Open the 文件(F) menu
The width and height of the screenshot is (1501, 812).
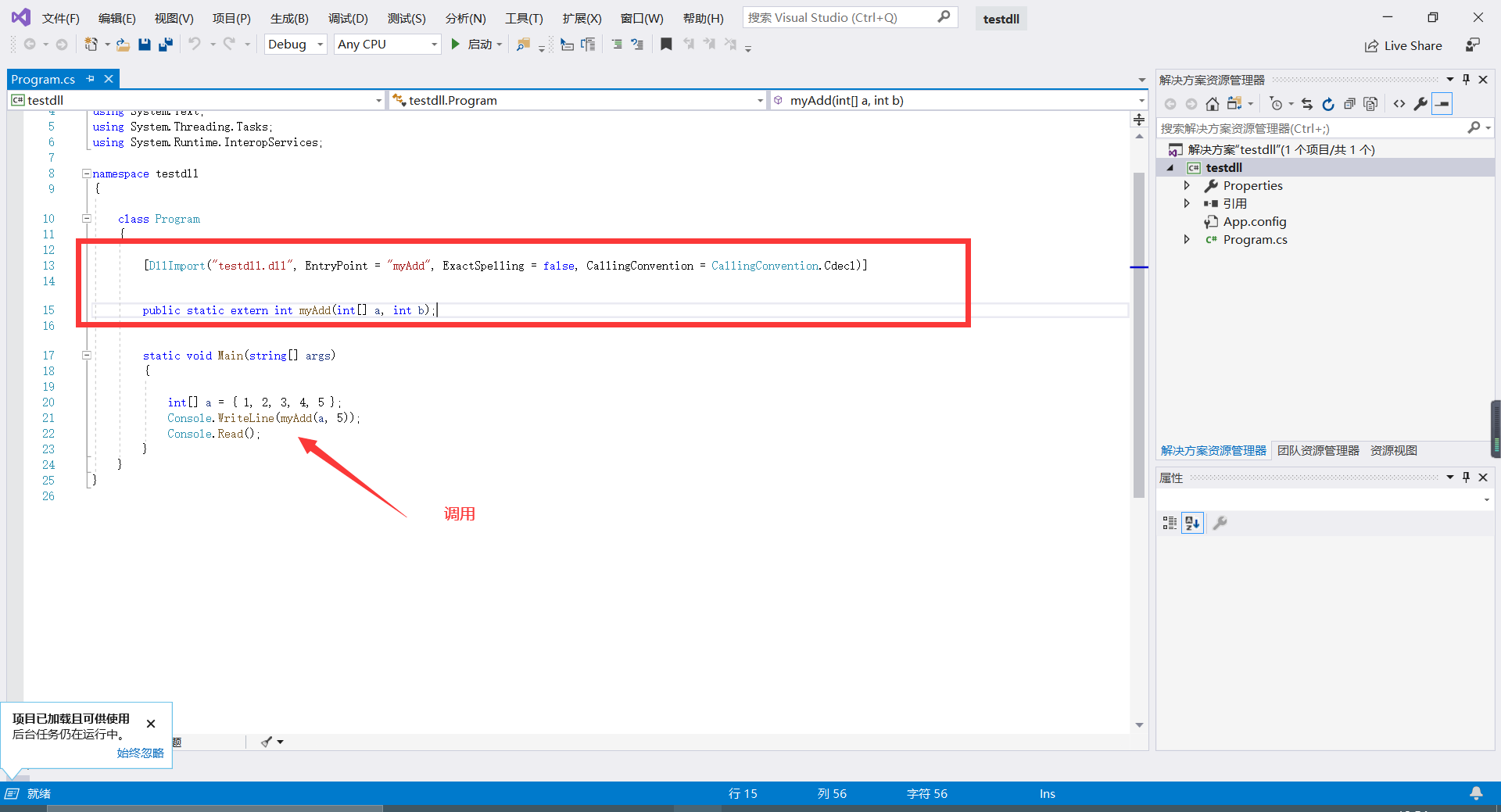click(x=61, y=18)
